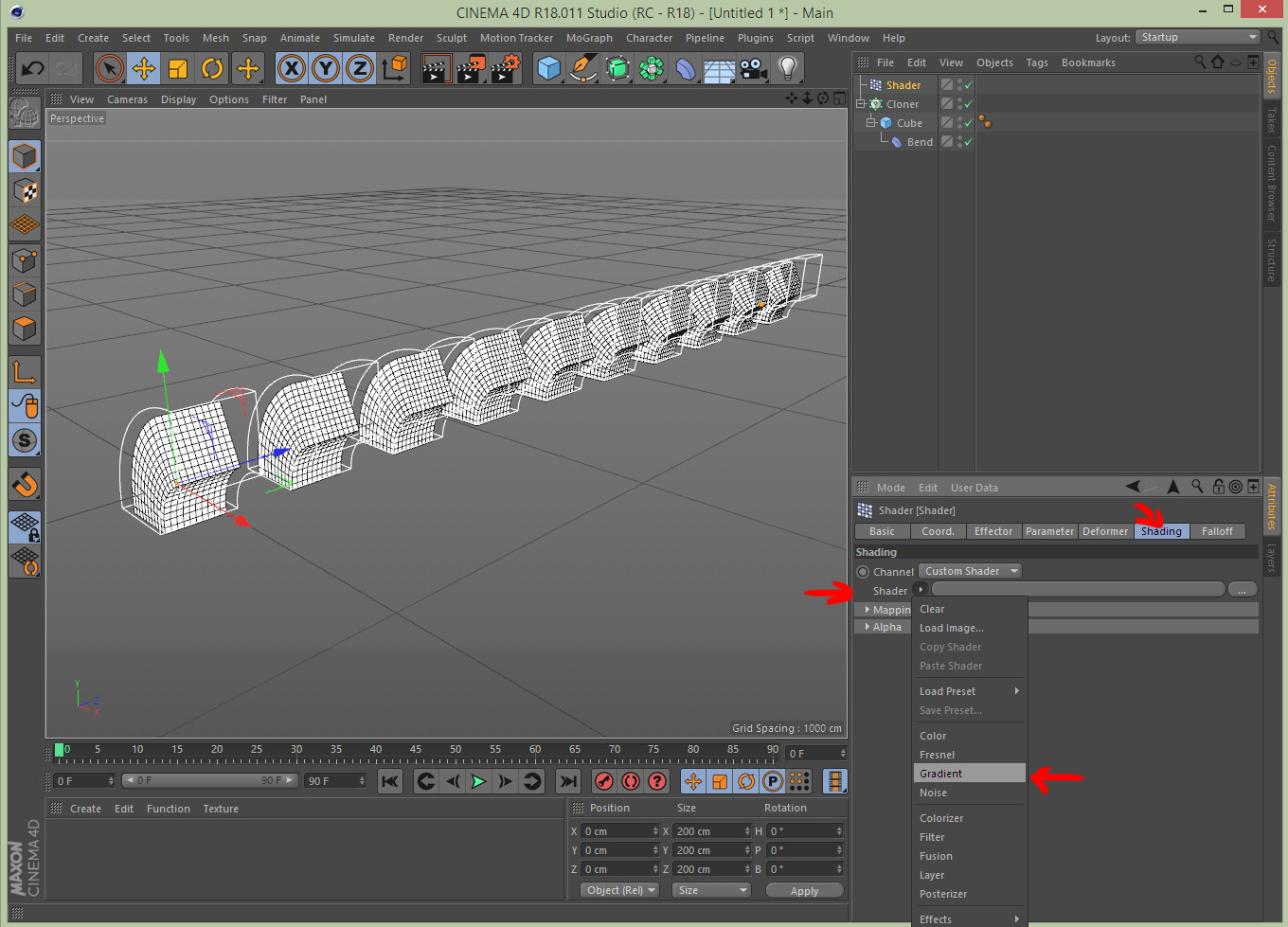Open the MoGraph menu

point(589,38)
